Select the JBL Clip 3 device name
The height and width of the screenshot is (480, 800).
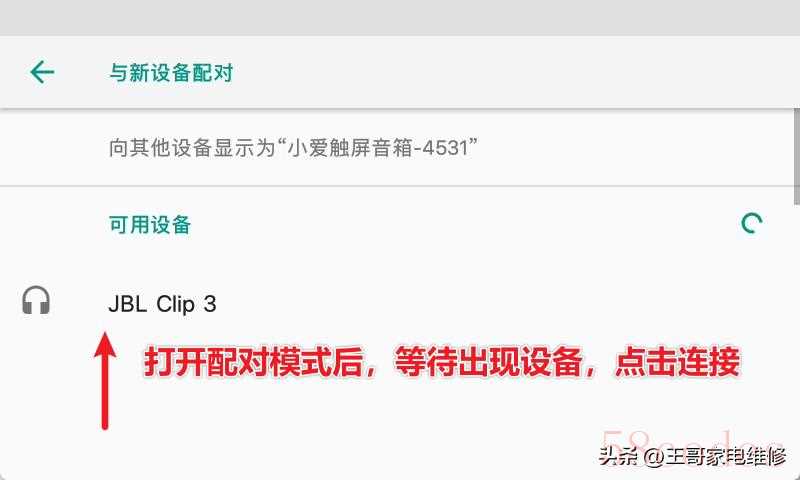coord(162,304)
